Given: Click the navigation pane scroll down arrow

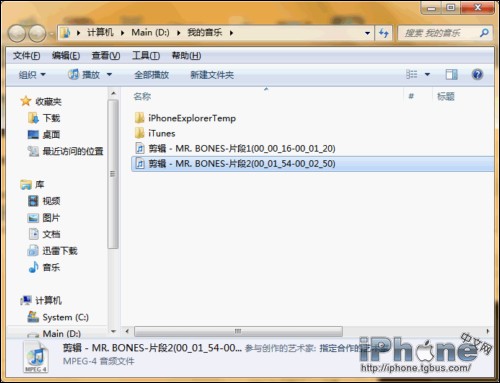Looking at the screenshot, I should (x=113, y=331).
